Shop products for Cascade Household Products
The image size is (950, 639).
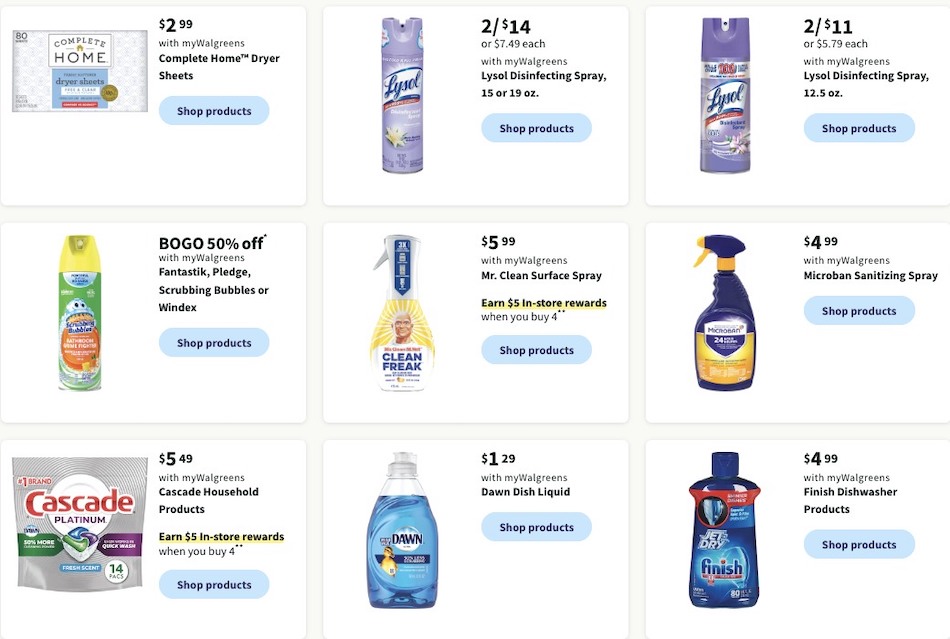214,584
